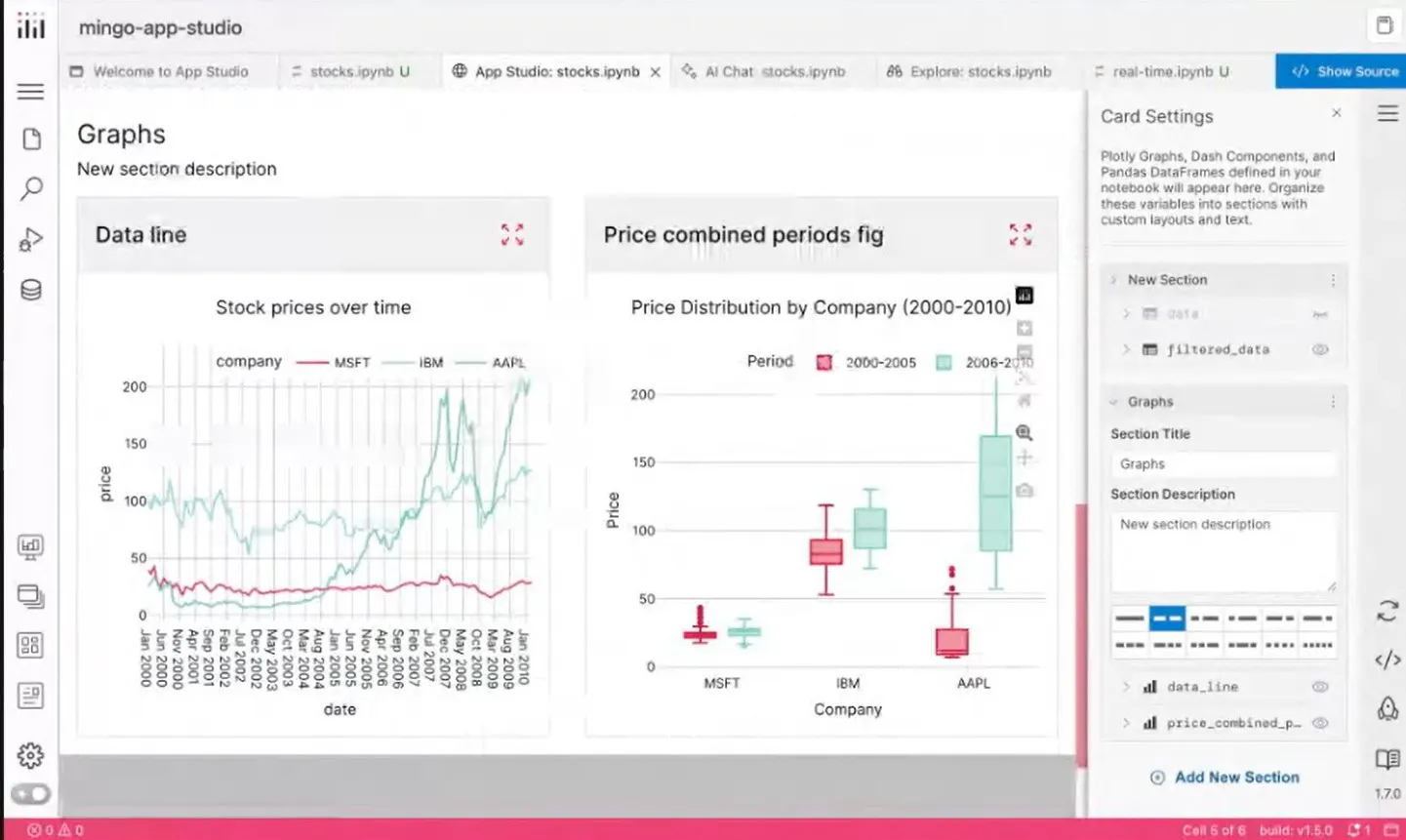Click the main content vertical scrollbar
This screenshot has height=840, width=1406.
pyautogui.click(x=1080, y=634)
